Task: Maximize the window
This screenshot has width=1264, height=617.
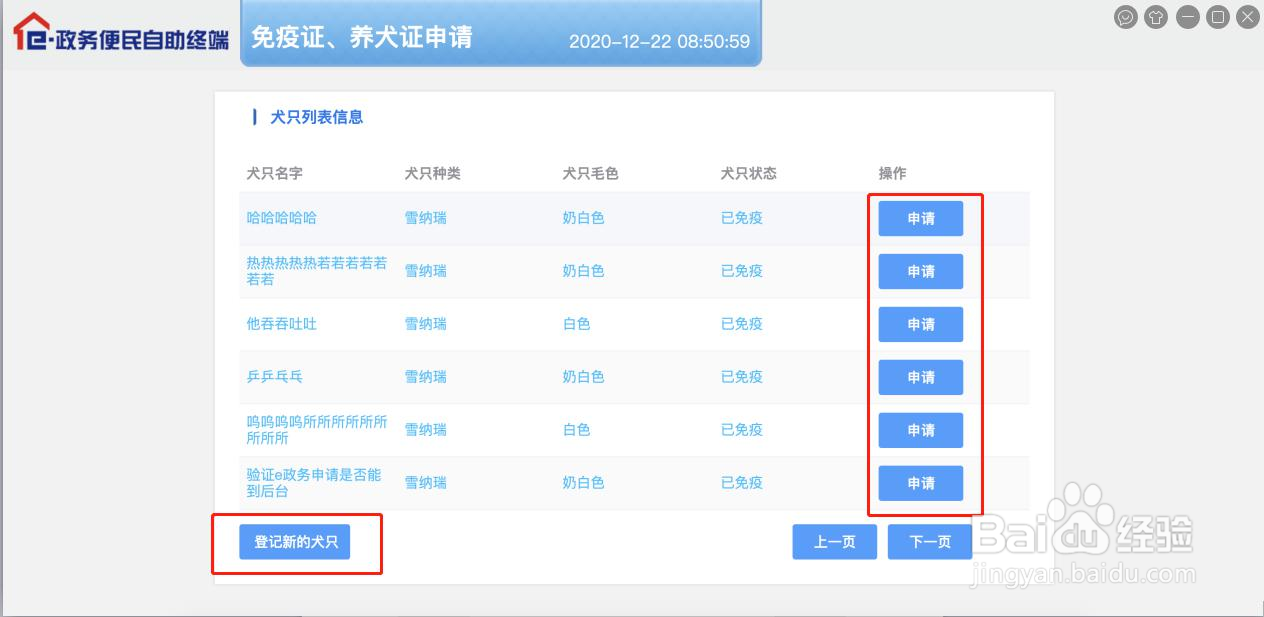Action: tap(1217, 17)
